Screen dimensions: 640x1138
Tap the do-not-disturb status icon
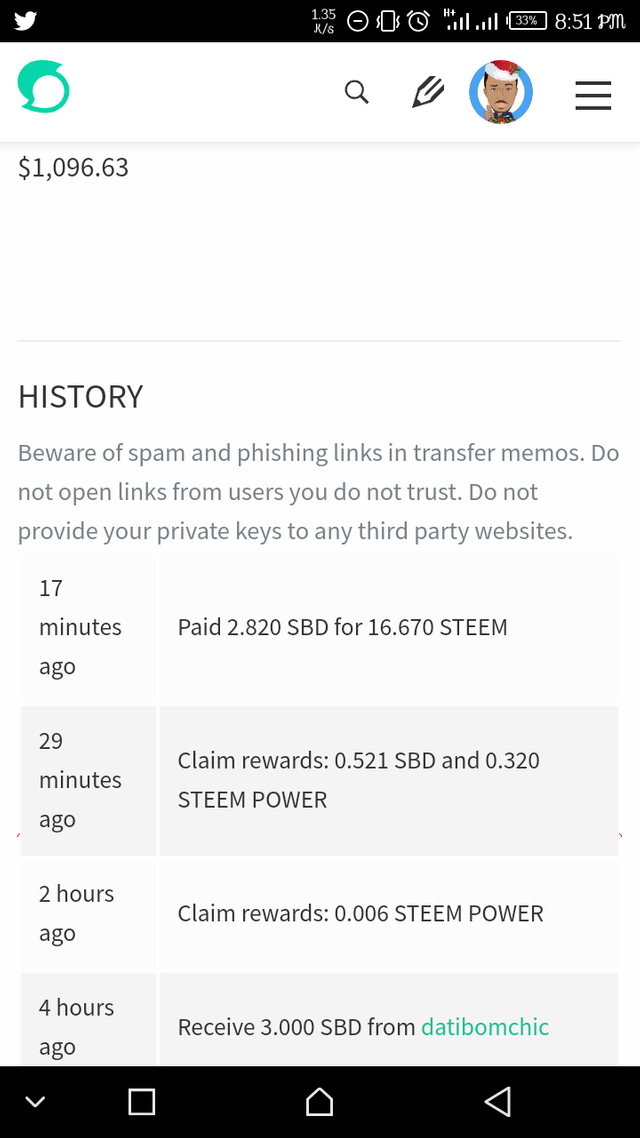(358, 20)
